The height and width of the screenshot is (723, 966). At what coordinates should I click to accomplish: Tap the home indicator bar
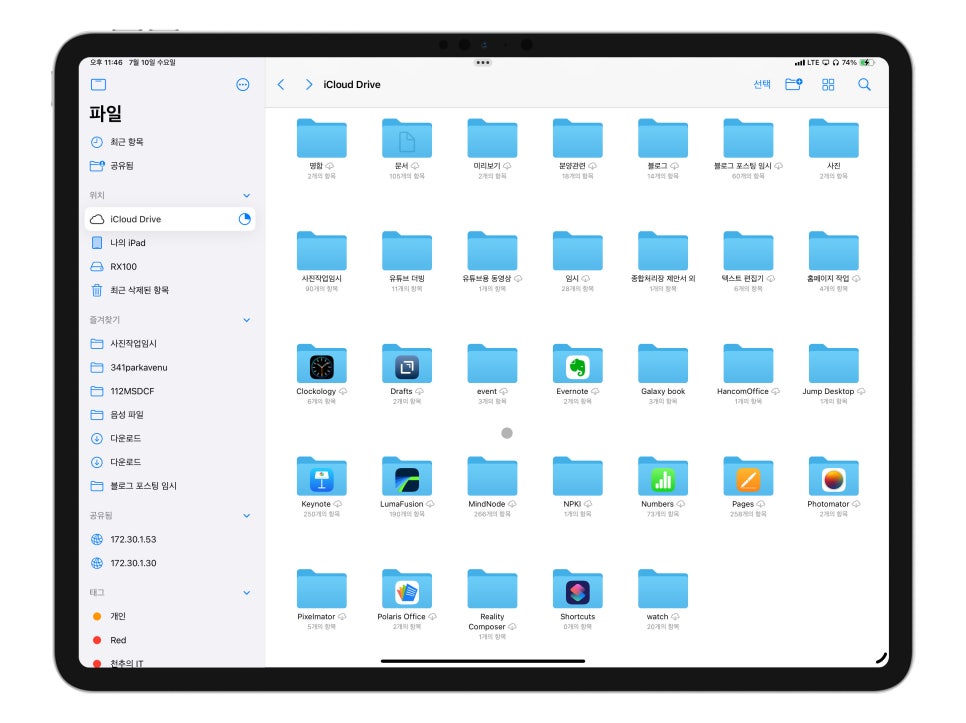tap(483, 661)
